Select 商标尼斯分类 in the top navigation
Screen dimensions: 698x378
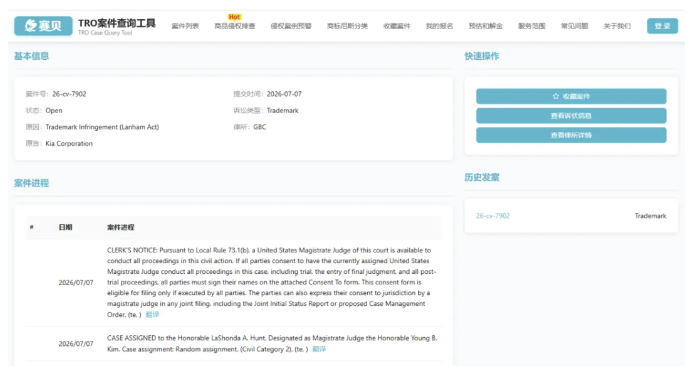[x=347, y=26]
